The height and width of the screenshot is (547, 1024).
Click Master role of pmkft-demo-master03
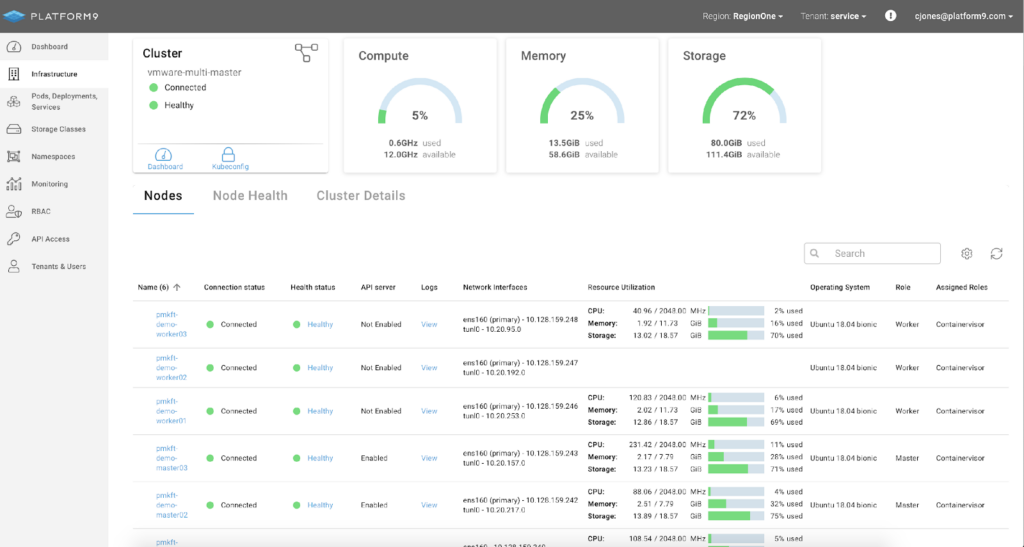907,458
